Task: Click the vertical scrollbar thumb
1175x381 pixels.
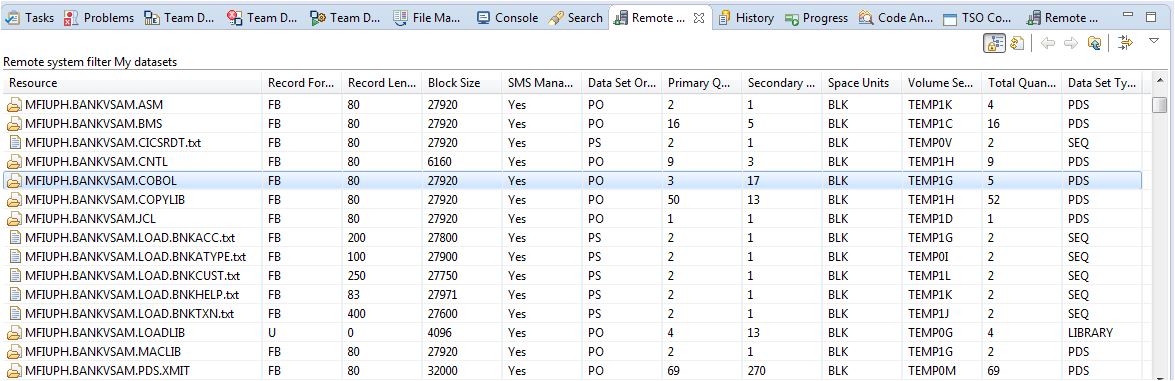Action: [1160, 104]
